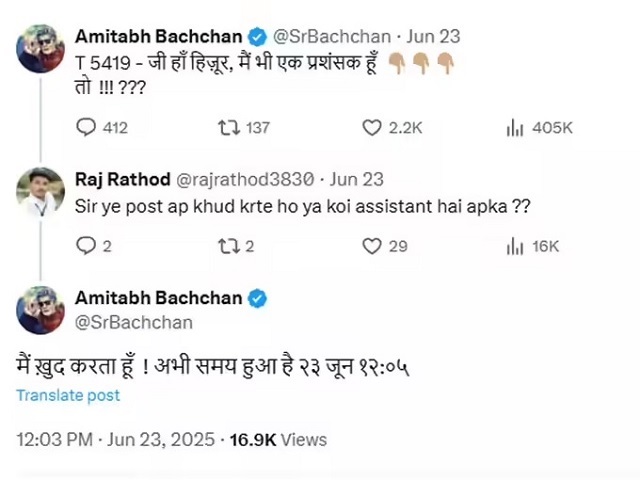Like Raj Rathod's comment

[372, 246]
